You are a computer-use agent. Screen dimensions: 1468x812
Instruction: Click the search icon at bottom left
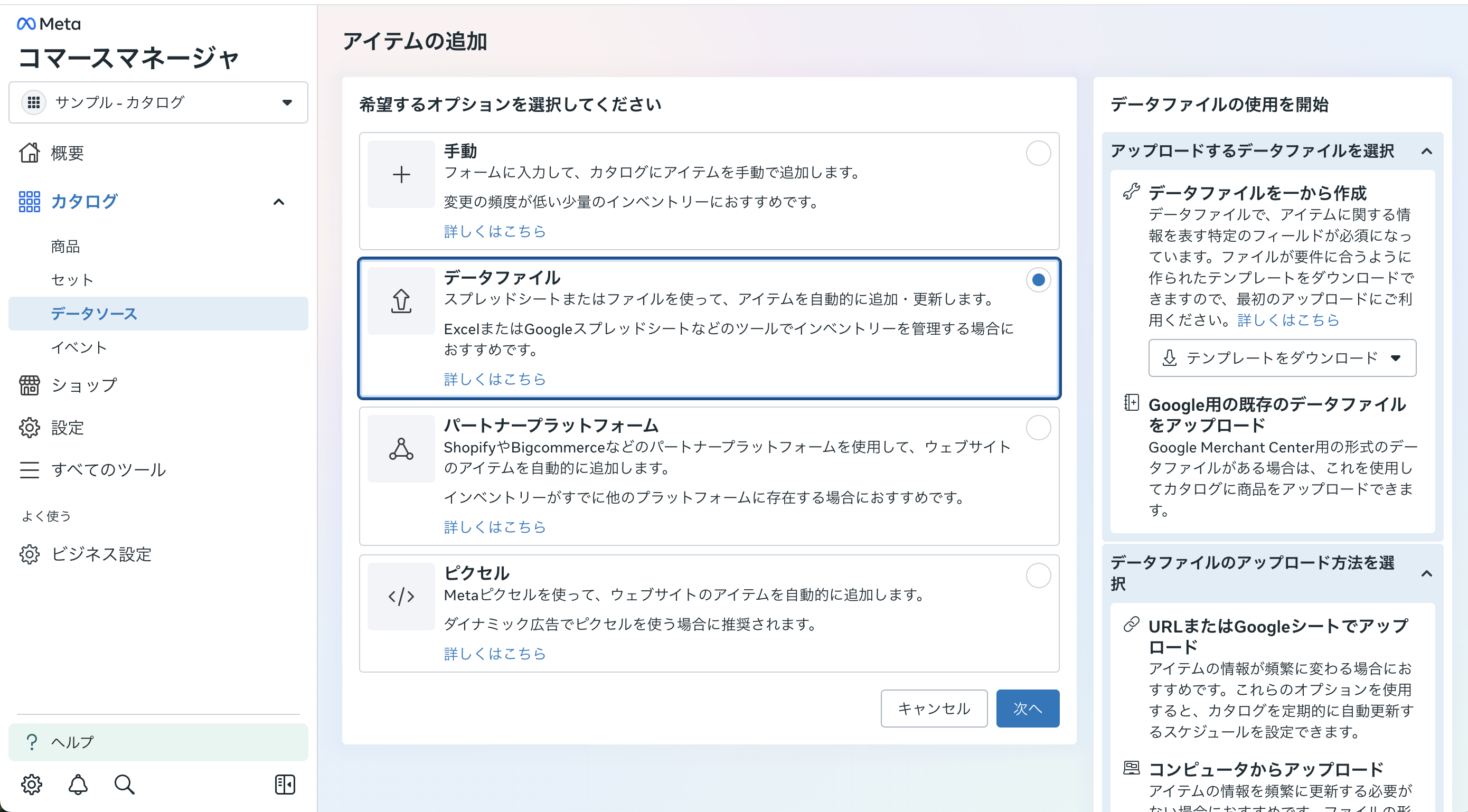pos(124,784)
